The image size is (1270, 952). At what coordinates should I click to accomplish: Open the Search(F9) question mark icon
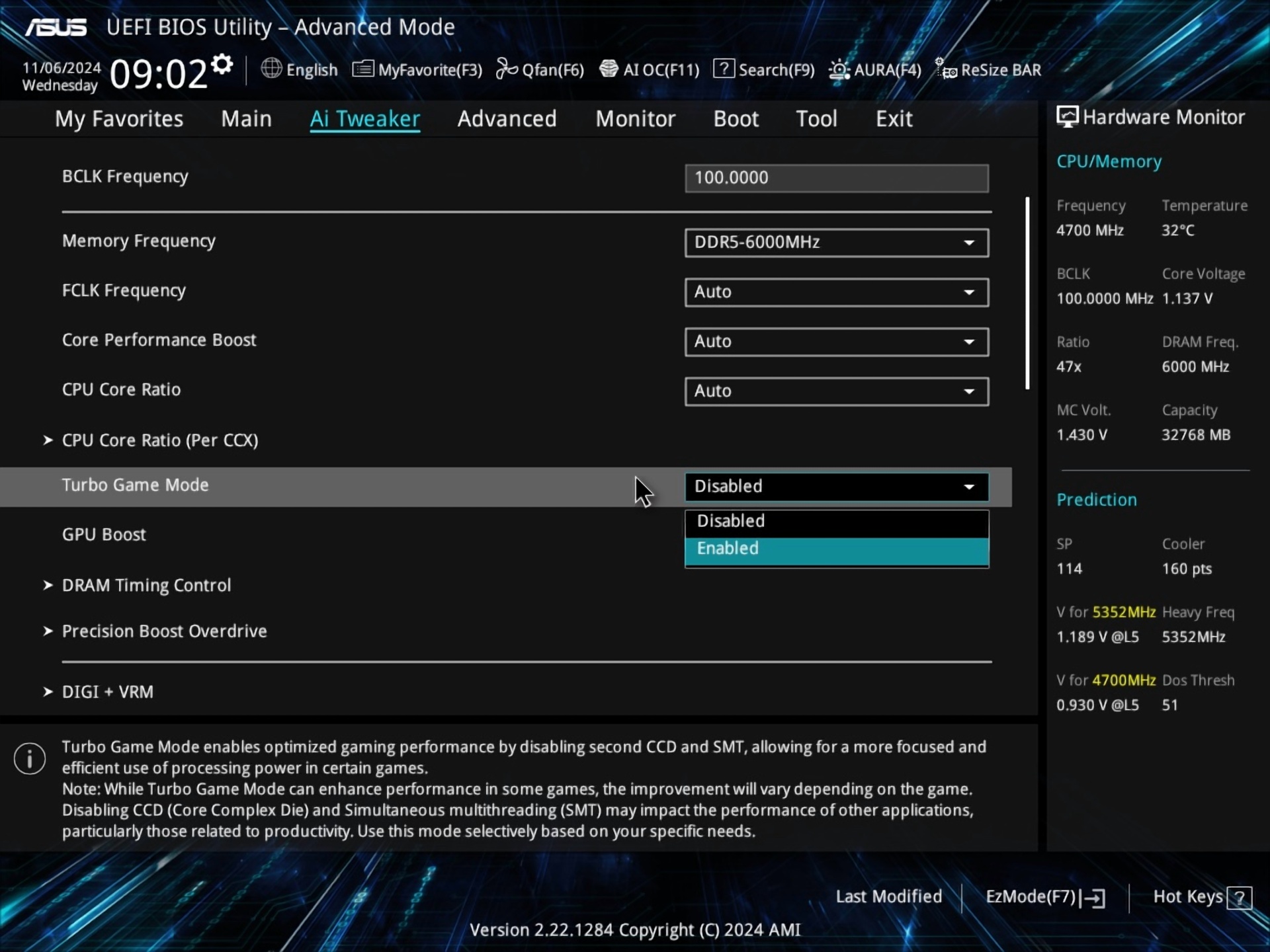click(724, 69)
